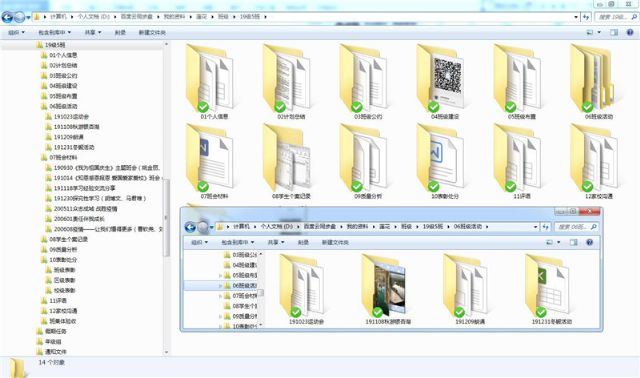Click 刻录 in the rear window toolbar
This screenshot has height=378, width=640.
tap(120, 32)
